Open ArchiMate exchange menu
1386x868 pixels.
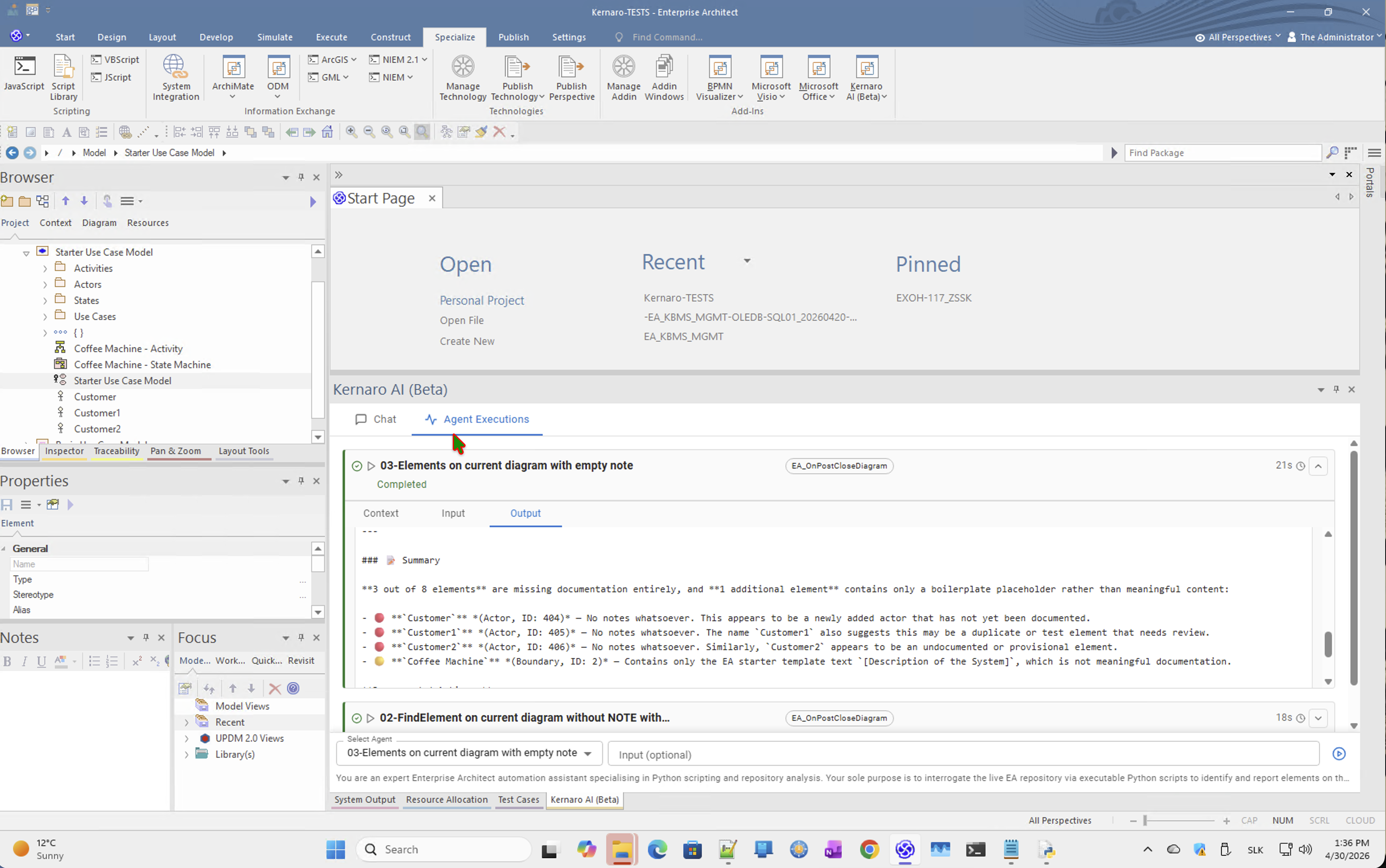(232, 78)
